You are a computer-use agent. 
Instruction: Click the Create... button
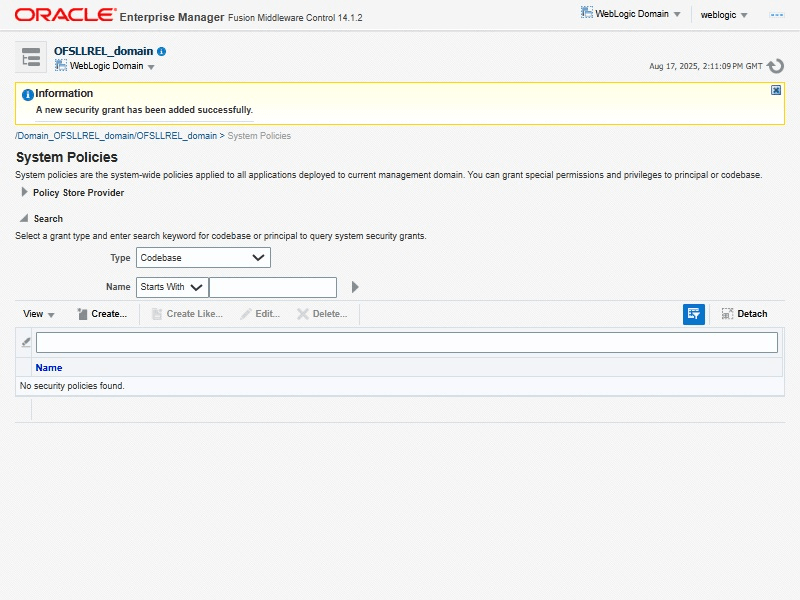click(x=102, y=314)
